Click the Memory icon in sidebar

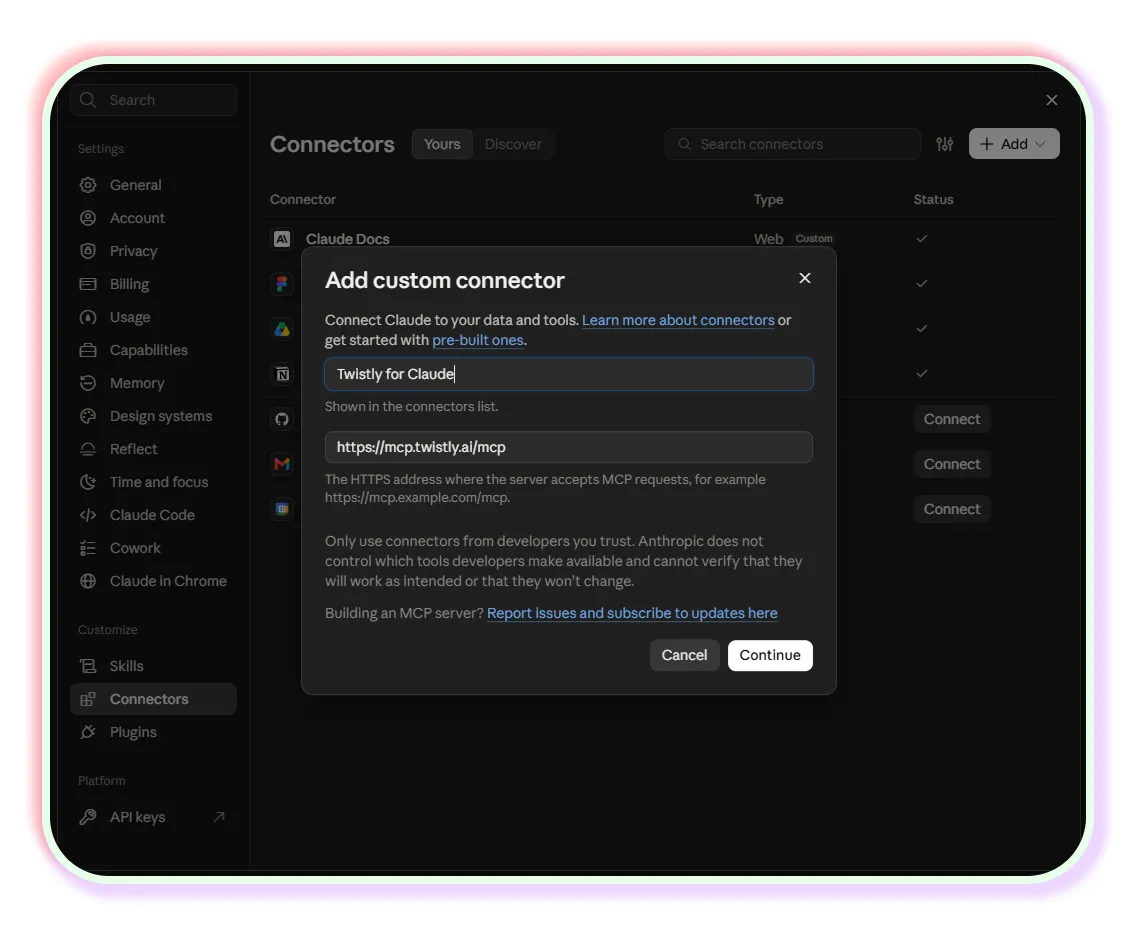point(88,383)
